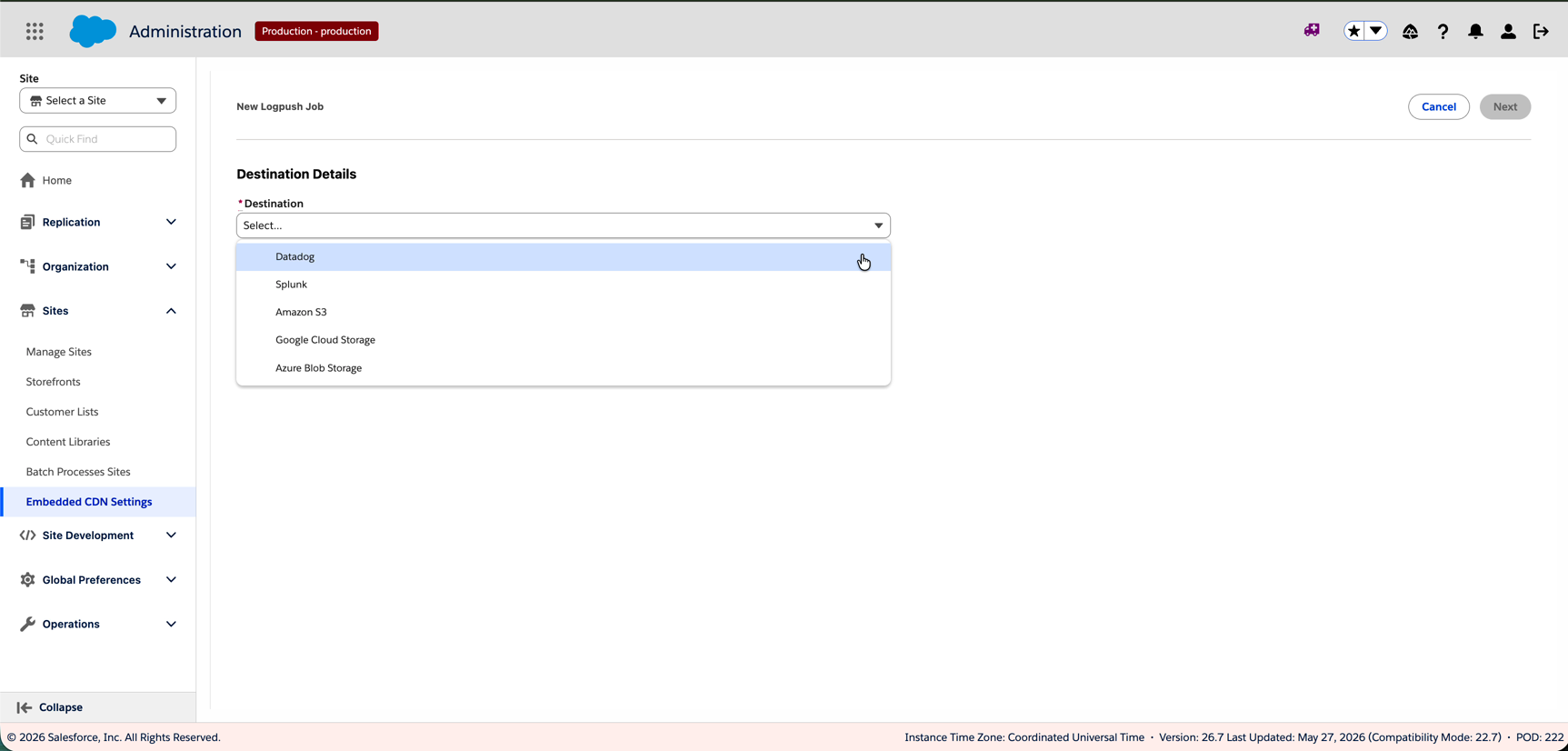The height and width of the screenshot is (751, 1568).
Task: Click the log out icon
Action: (x=1541, y=31)
